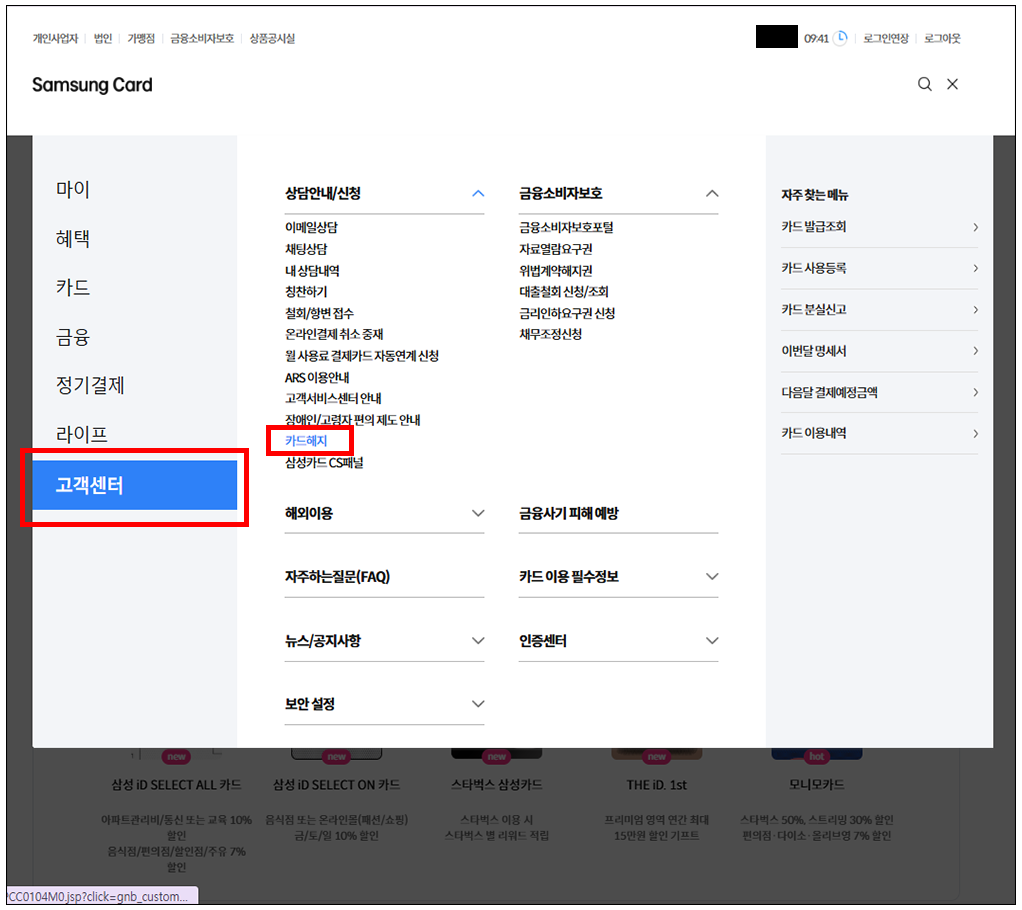
Task: Open 카드 발급조회 arrow in quick menu
Action: tap(975, 227)
